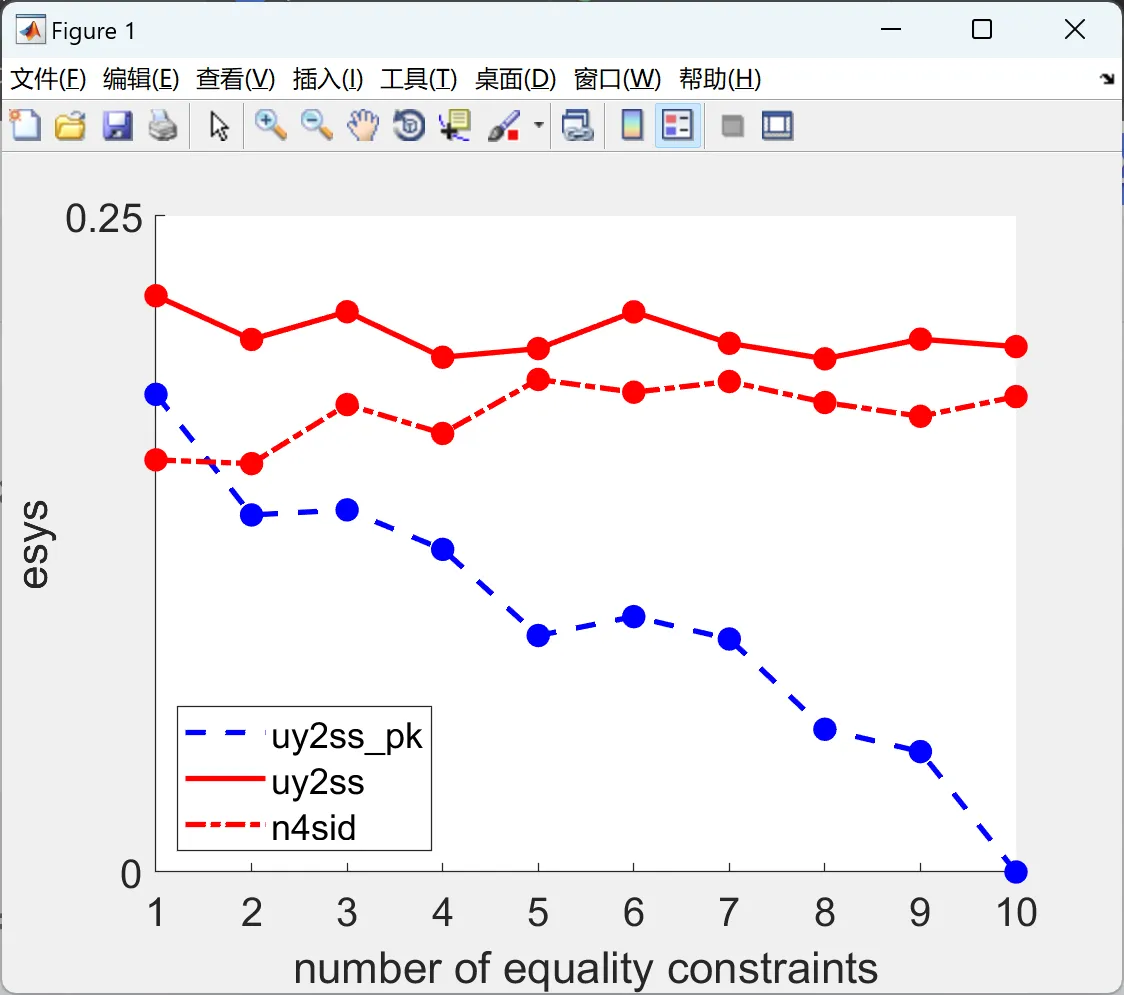Select the Brush data tool

point(504,126)
